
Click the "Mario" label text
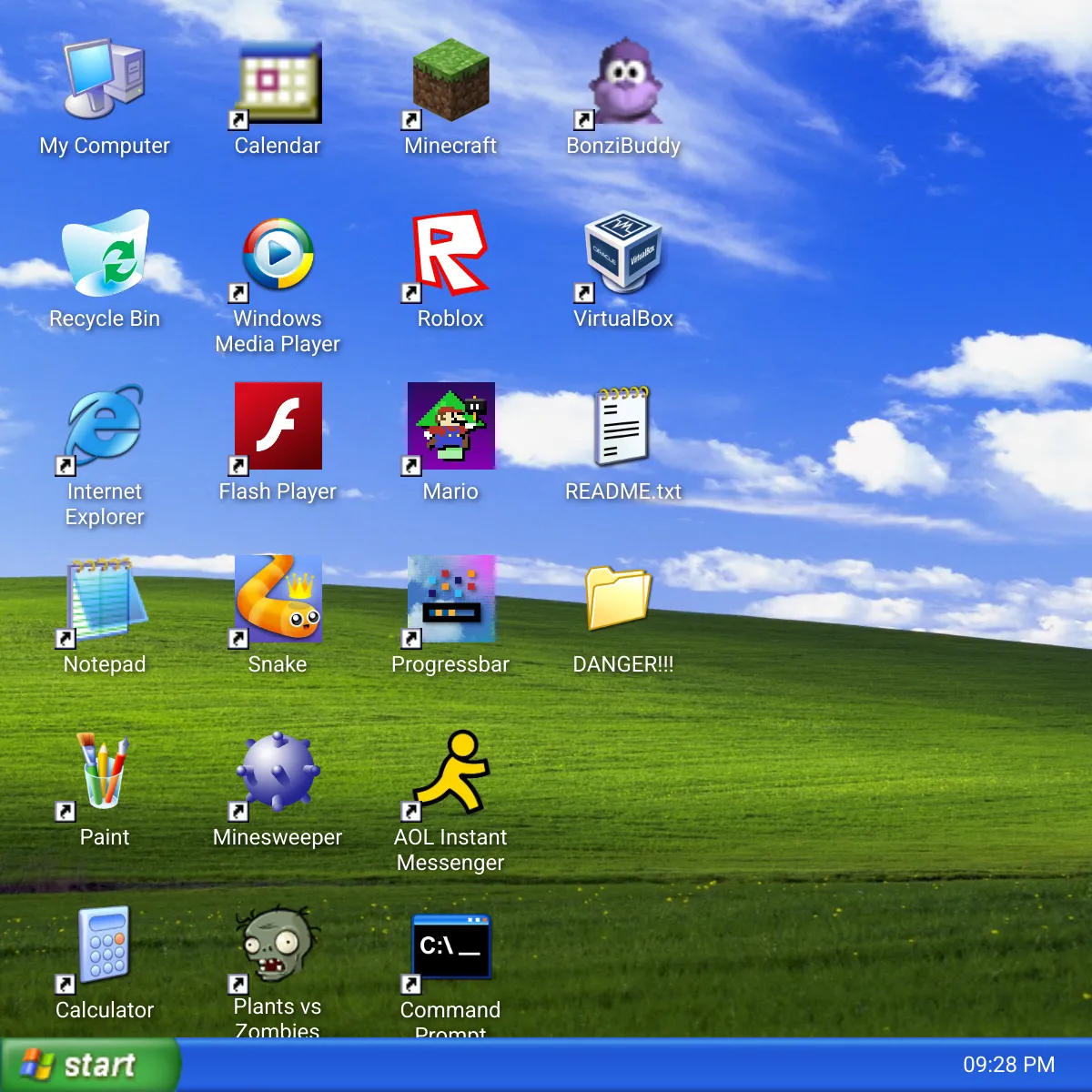pyautogui.click(x=450, y=491)
